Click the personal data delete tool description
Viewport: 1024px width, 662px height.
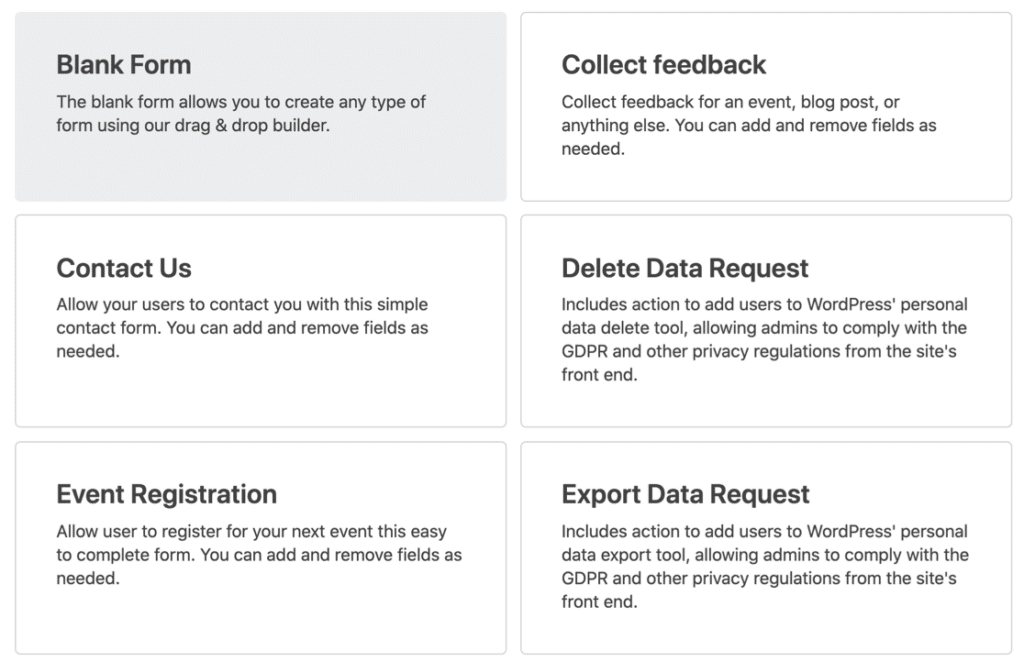pos(764,340)
